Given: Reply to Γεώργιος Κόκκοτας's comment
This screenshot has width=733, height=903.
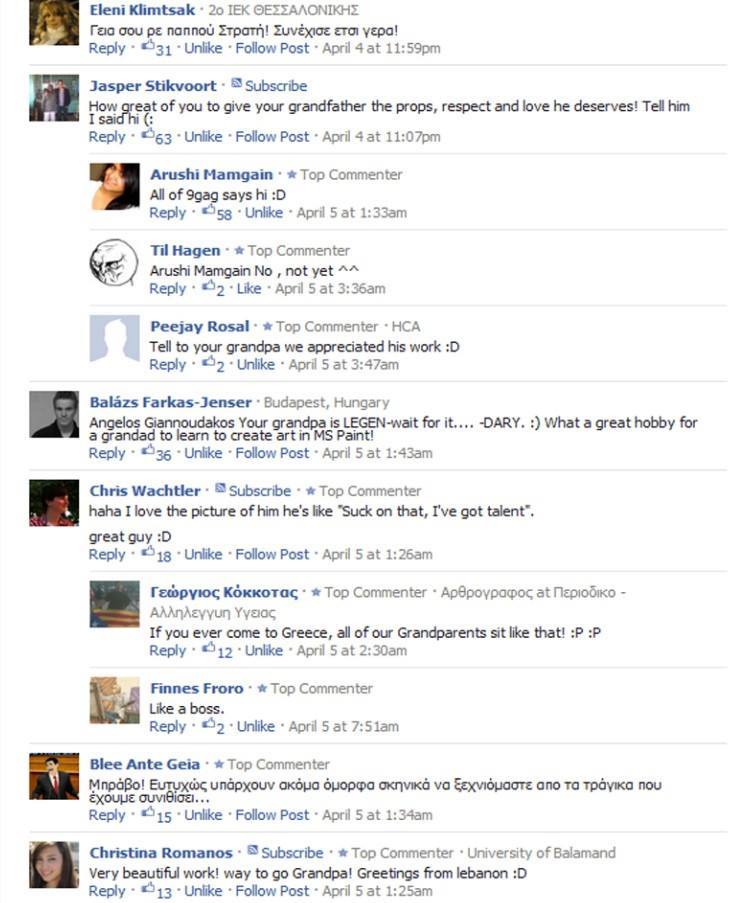Looking at the screenshot, I should click(168, 651).
